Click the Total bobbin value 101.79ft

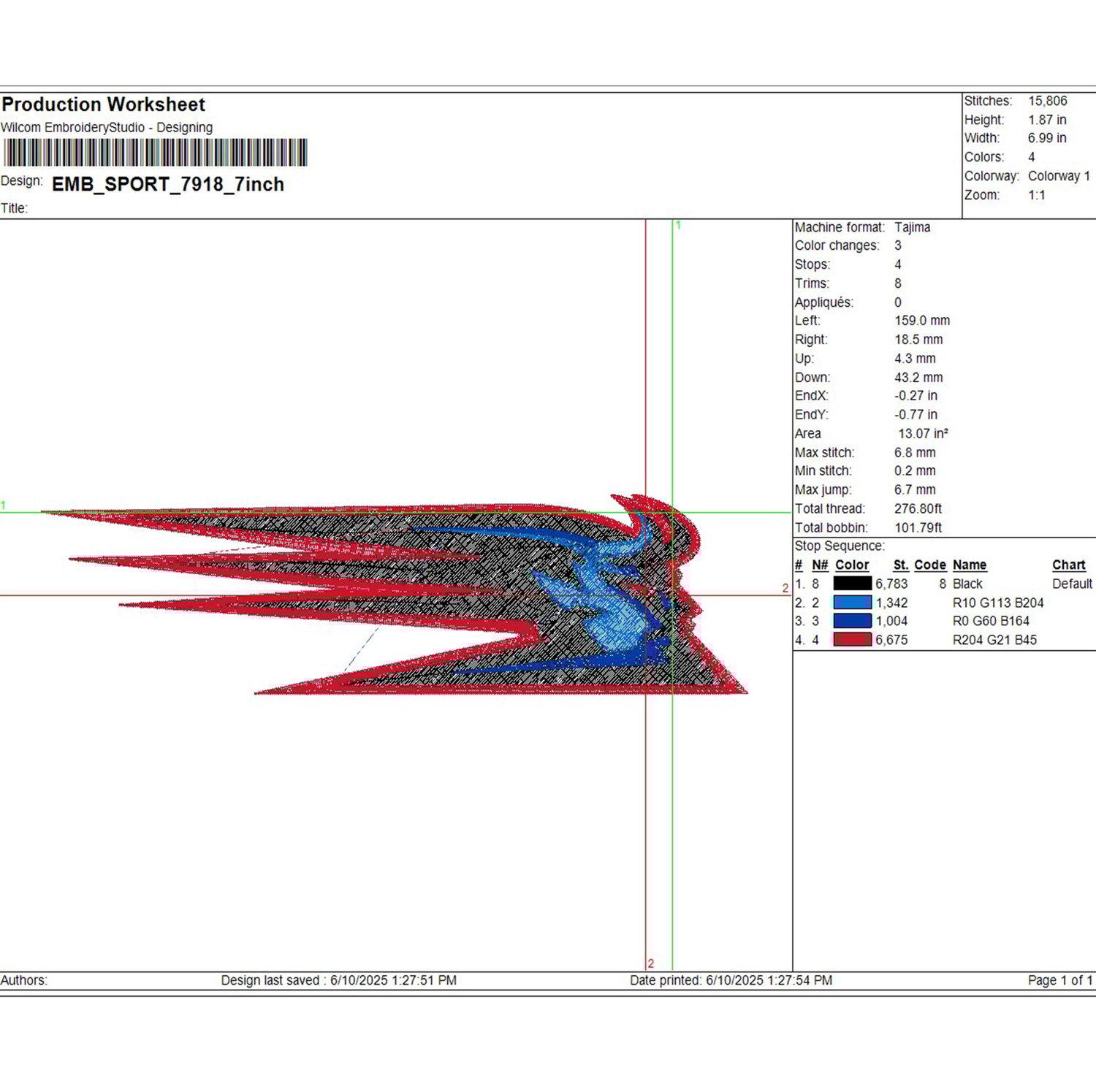pos(918,527)
